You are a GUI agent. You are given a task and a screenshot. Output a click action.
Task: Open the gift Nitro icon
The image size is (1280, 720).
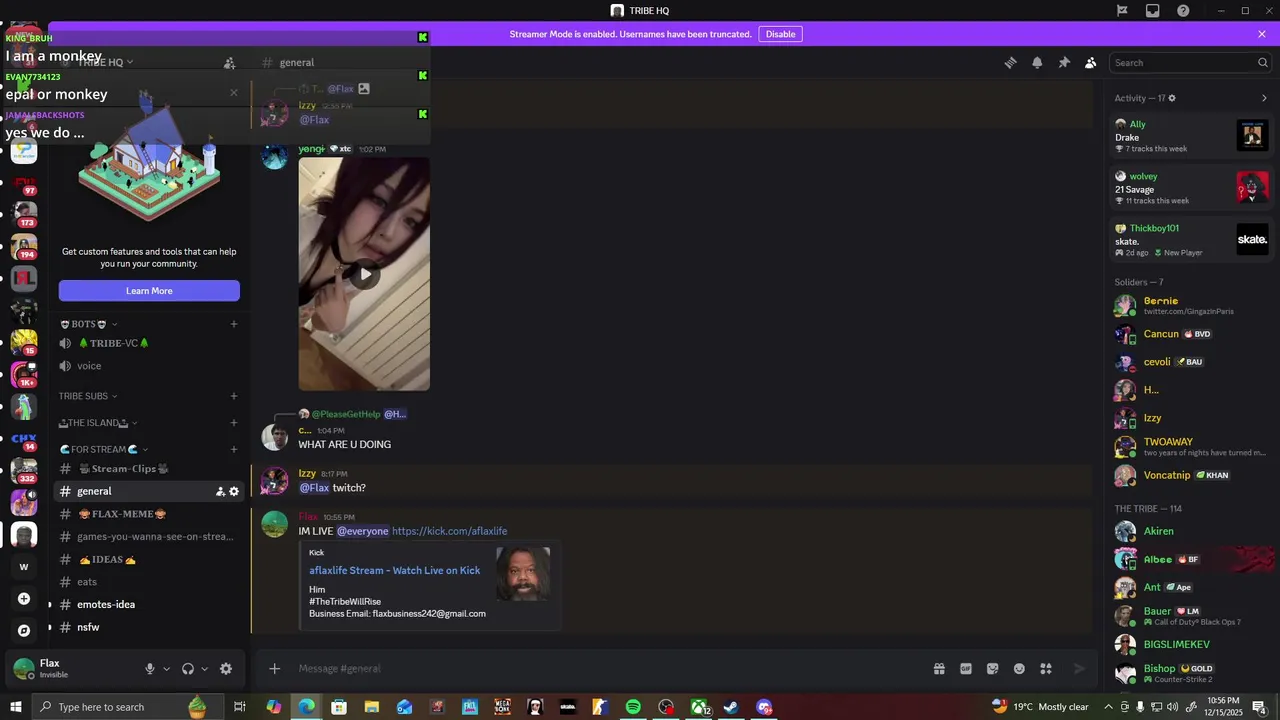click(x=939, y=669)
